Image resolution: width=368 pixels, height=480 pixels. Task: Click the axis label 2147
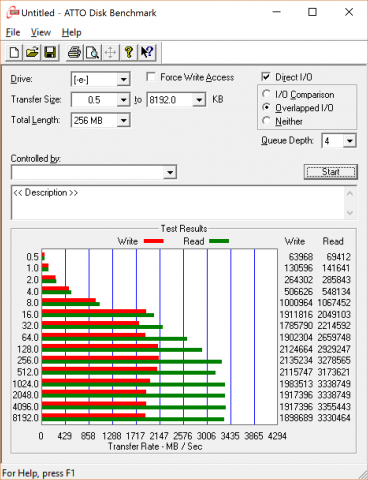(159, 436)
